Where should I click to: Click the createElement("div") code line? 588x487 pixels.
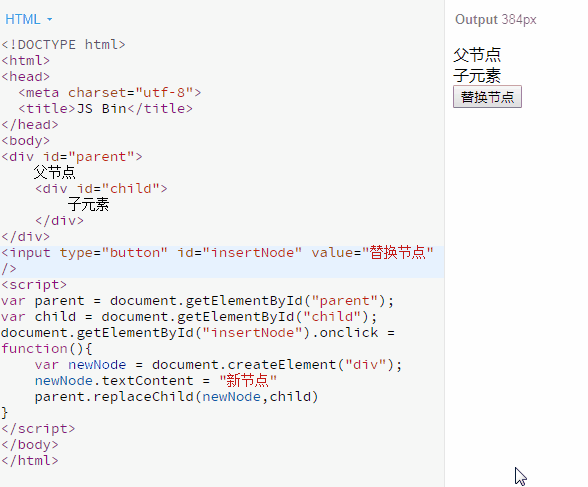point(218,365)
